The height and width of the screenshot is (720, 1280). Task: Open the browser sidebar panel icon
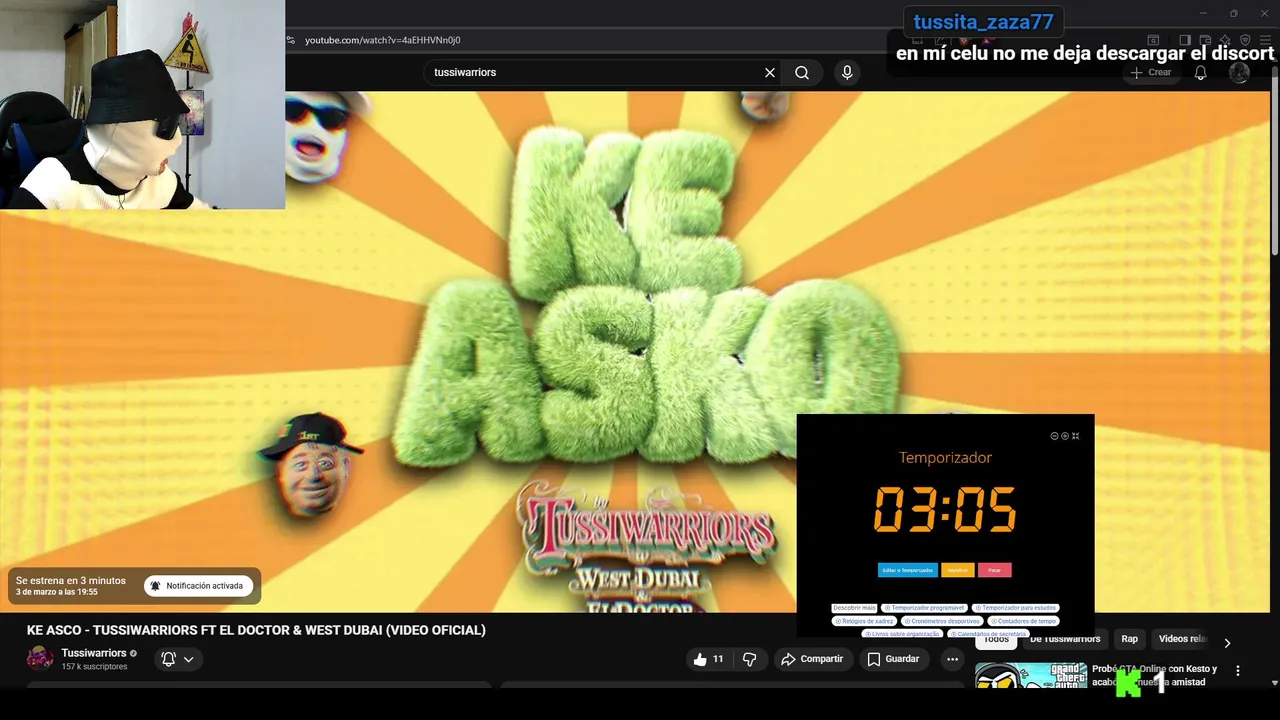click(1185, 40)
